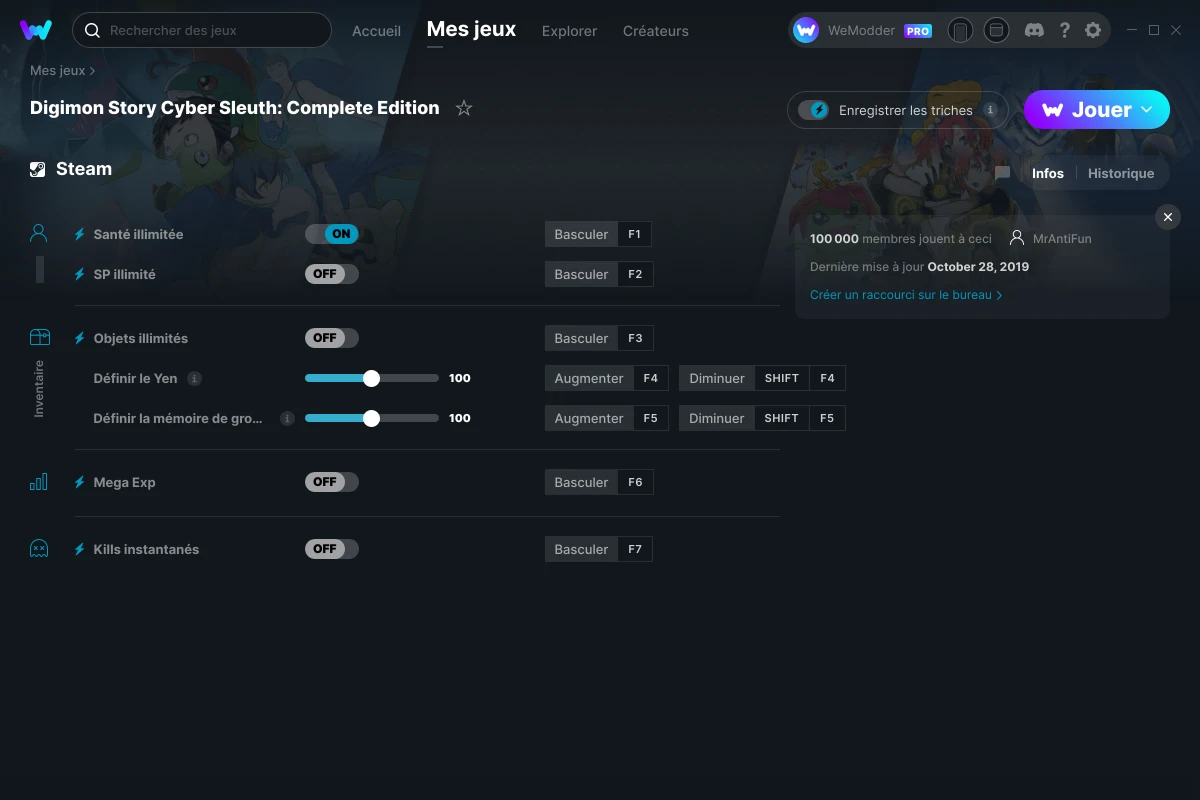Image resolution: width=1200 pixels, height=800 pixels.
Task: Click lightning icon beside Santé illimitée
Action: tap(80, 234)
